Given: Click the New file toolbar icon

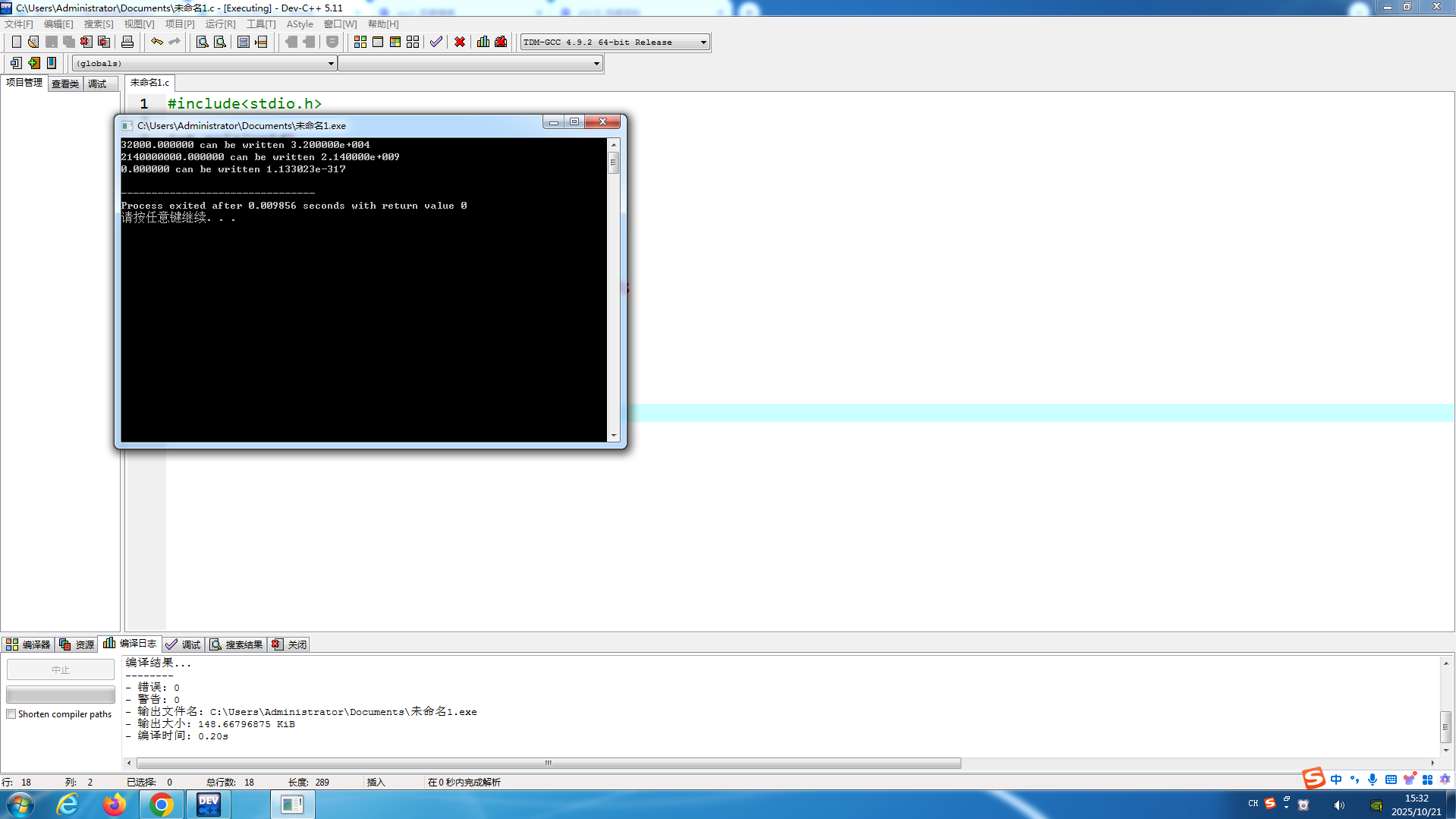Looking at the screenshot, I should tap(16, 42).
